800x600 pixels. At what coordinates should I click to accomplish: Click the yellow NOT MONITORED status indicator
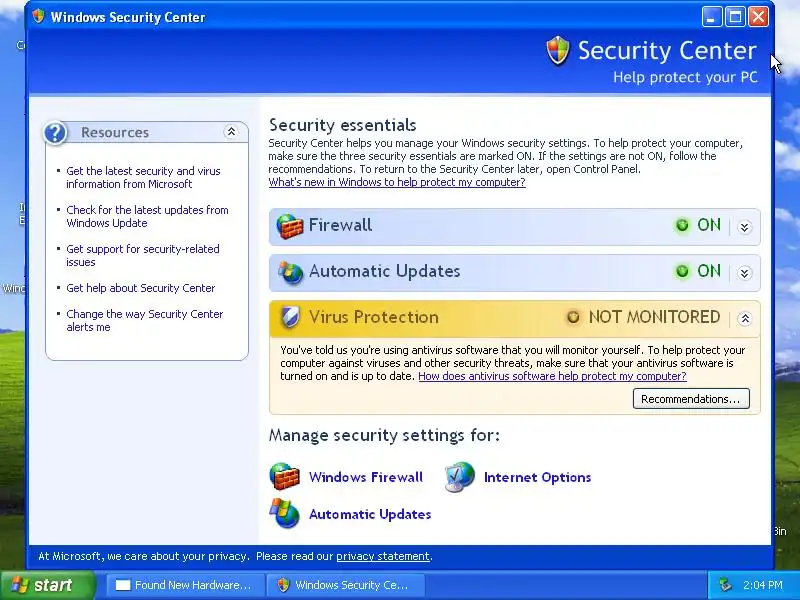[x=573, y=317]
